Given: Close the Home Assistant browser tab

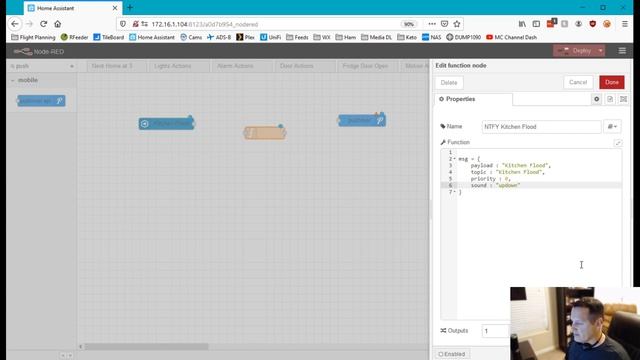Looking at the screenshot, I should [x=115, y=8].
